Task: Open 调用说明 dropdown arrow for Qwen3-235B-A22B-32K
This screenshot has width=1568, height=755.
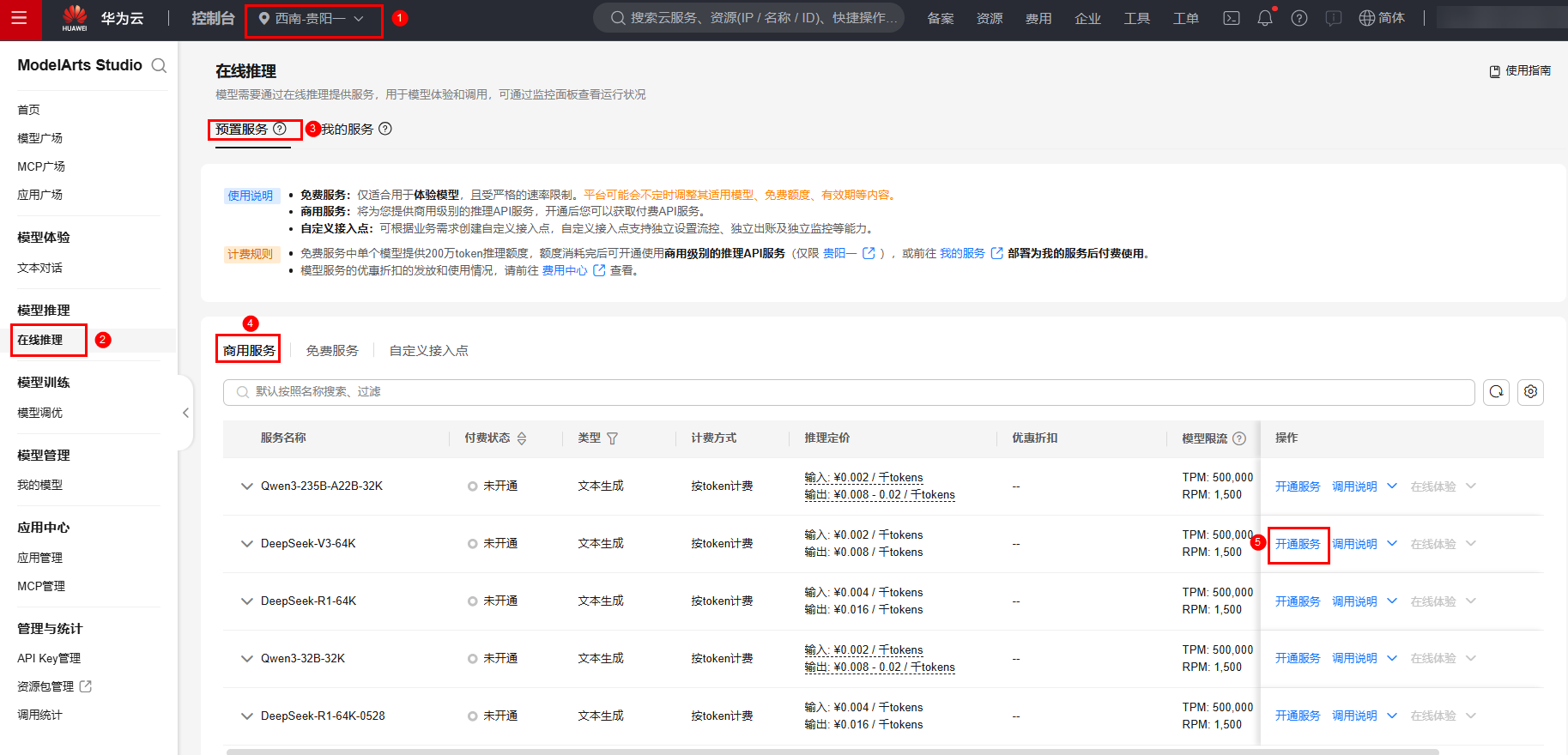Action: point(1392,486)
